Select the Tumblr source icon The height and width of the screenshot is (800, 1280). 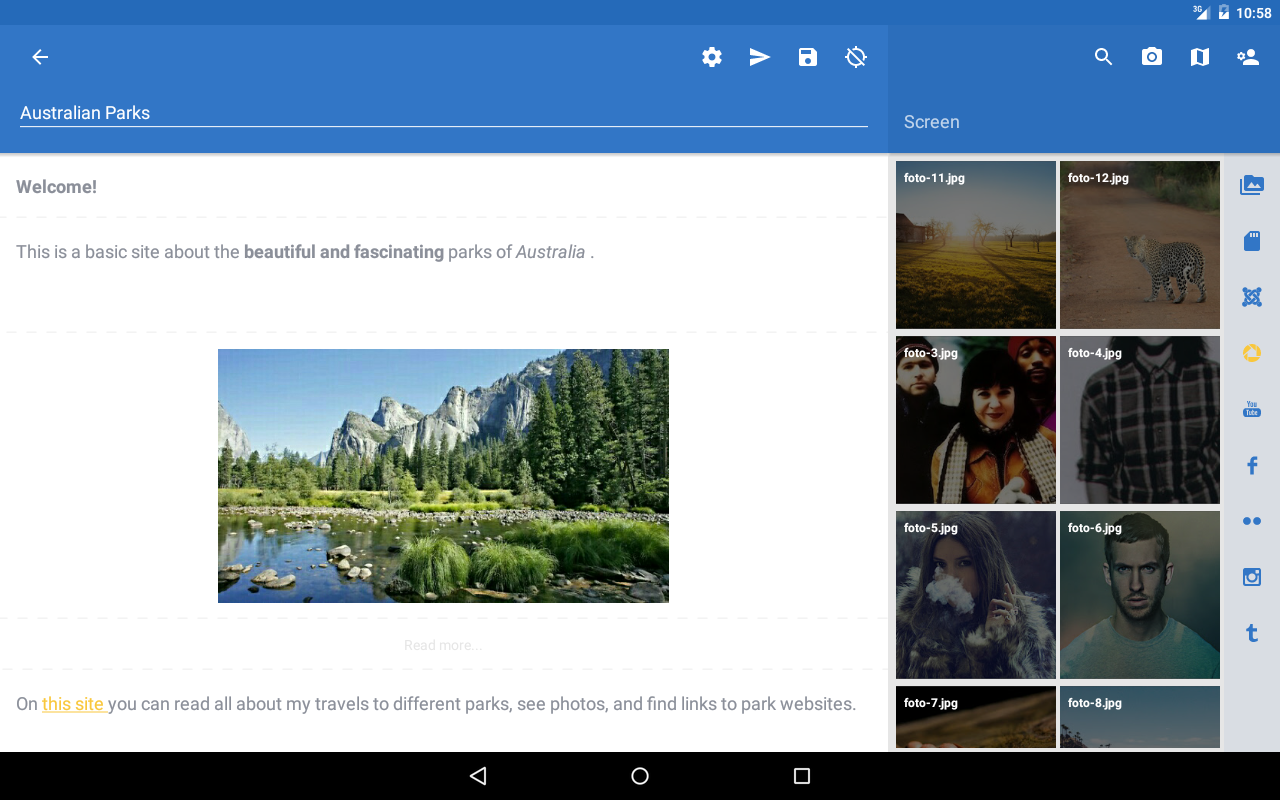point(1252,633)
